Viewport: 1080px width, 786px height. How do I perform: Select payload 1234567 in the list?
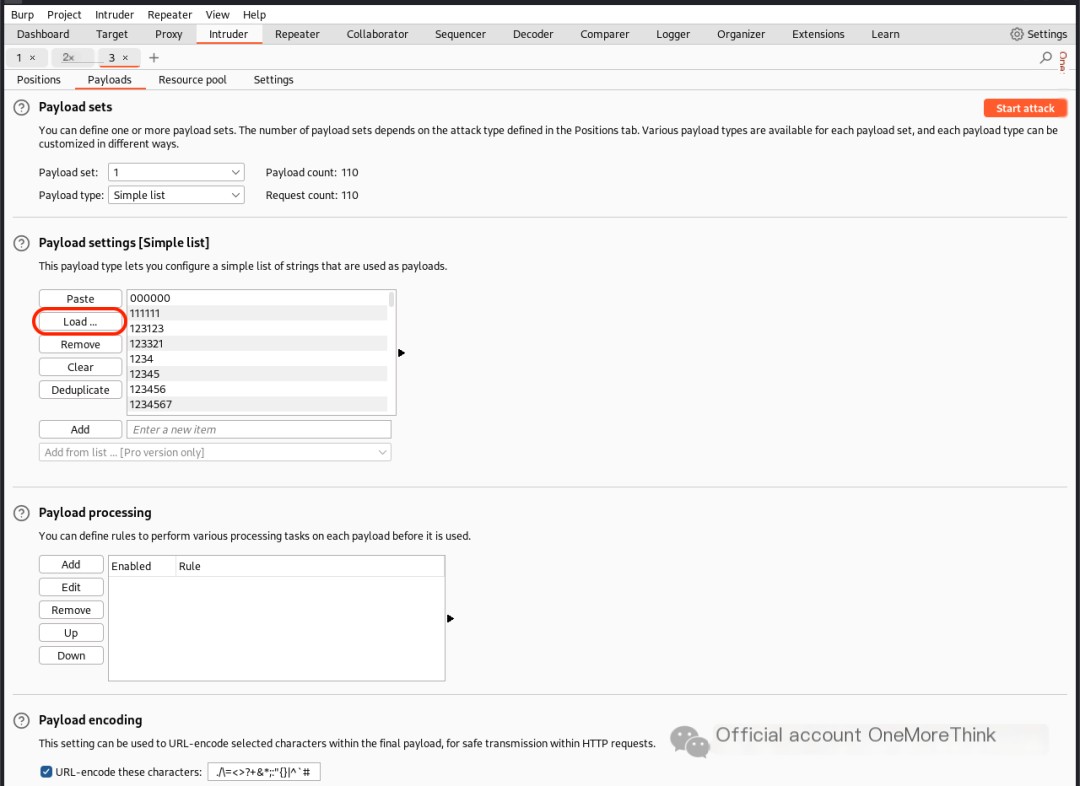click(258, 404)
